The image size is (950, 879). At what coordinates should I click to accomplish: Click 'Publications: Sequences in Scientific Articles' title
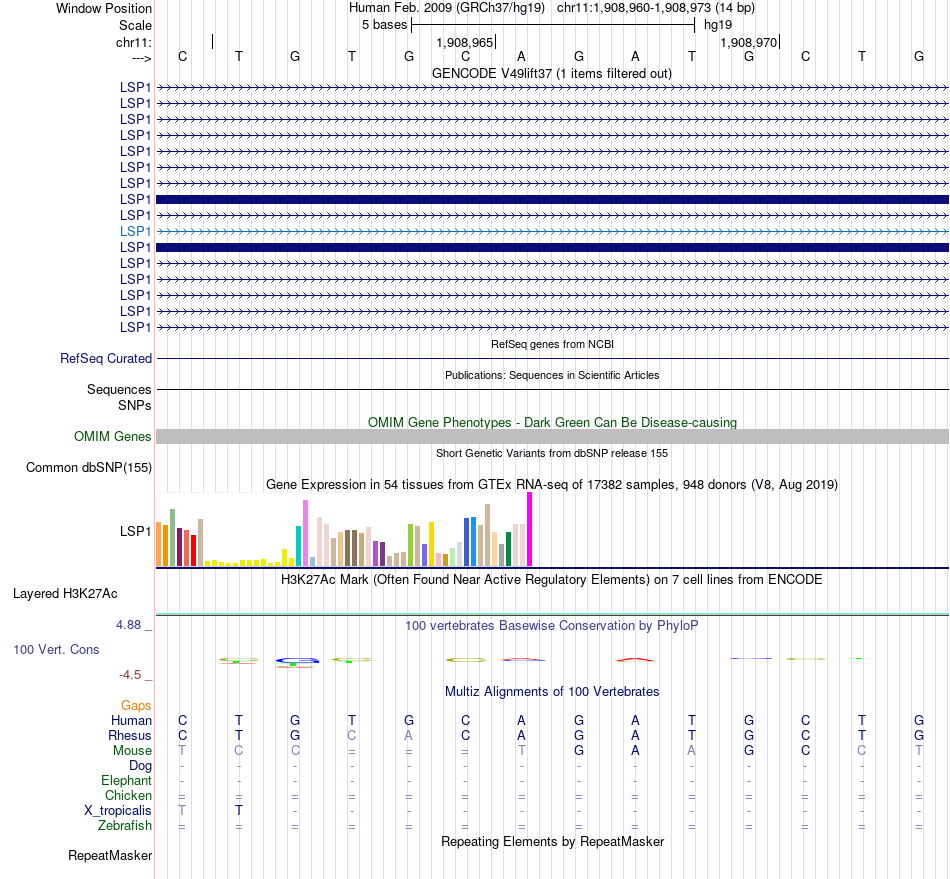[552, 375]
